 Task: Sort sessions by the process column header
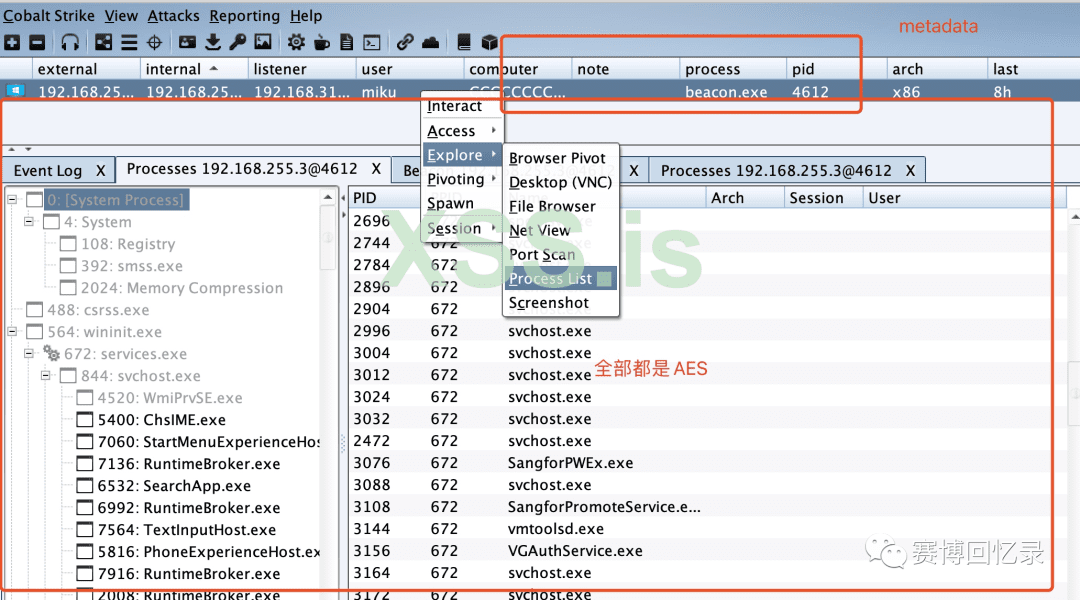(732, 69)
